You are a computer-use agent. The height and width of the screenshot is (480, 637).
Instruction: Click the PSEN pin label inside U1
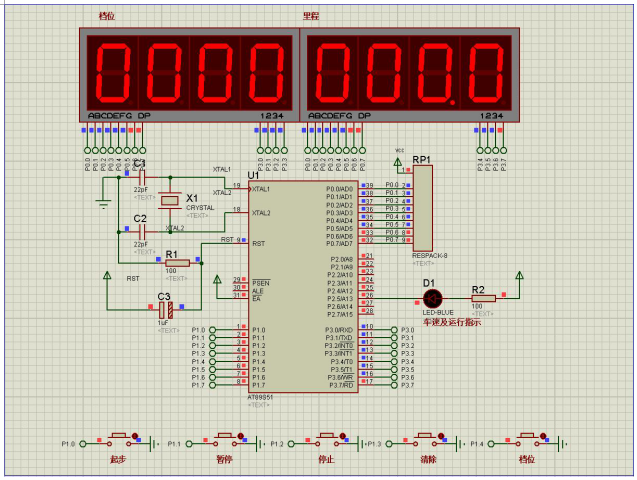click(x=261, y=283)
